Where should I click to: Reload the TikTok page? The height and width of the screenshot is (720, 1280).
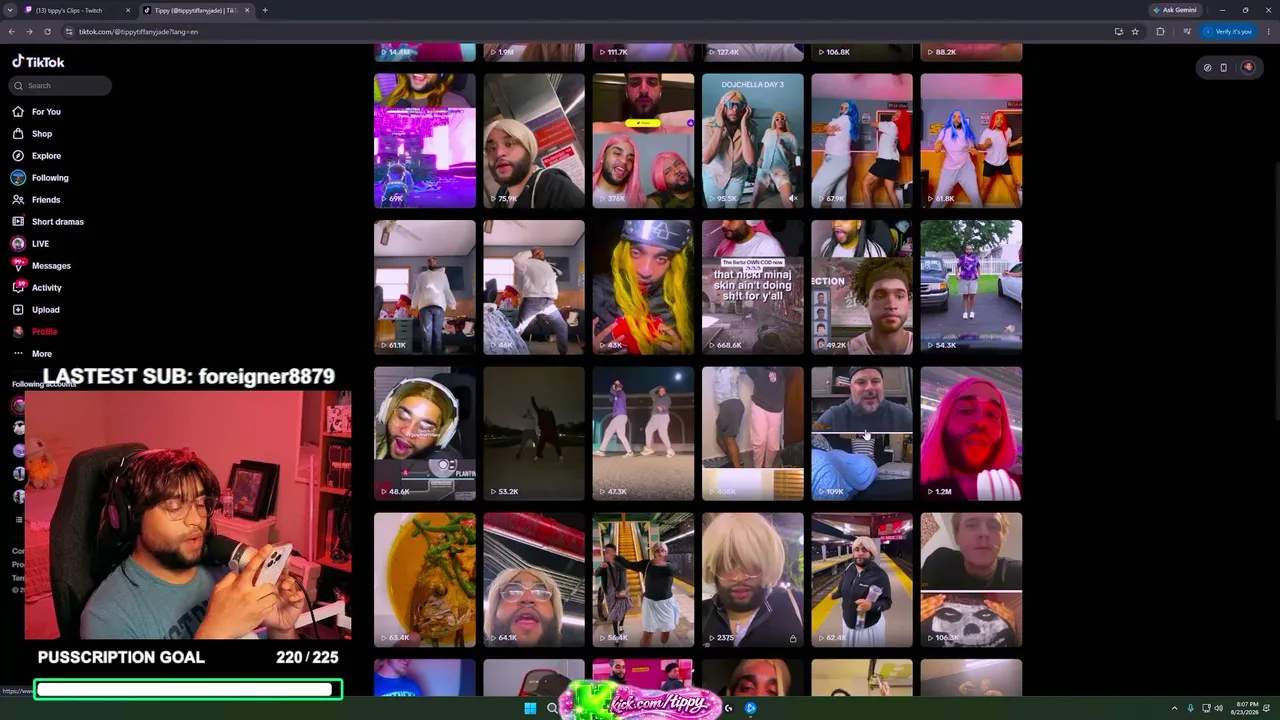coord(47,32)
